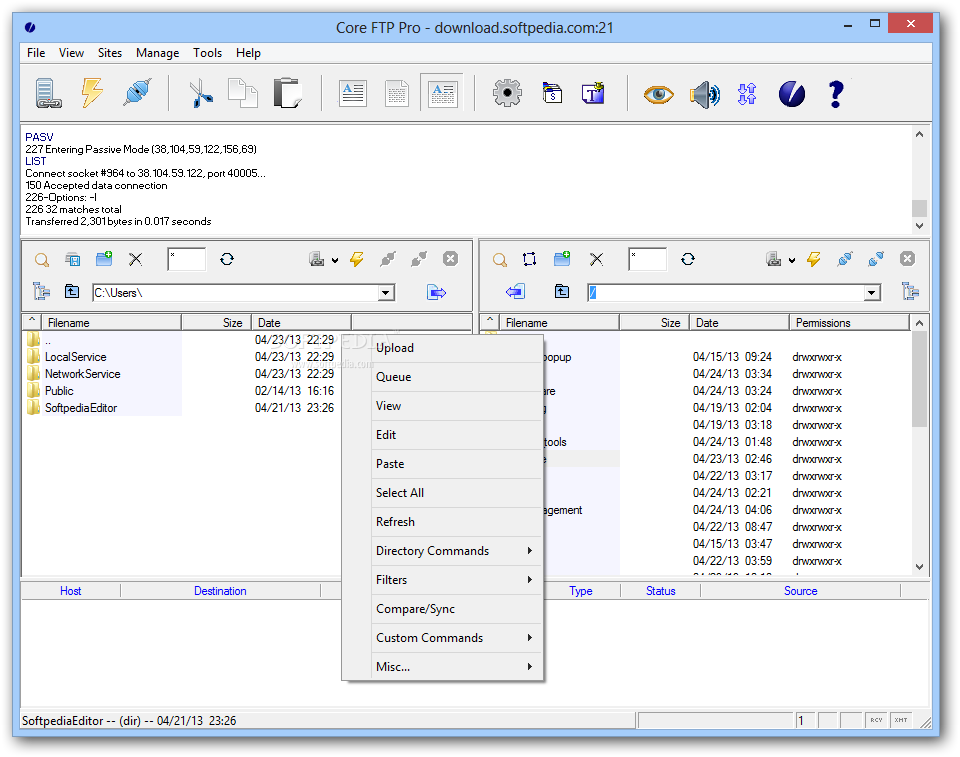This screenshot has height=757, width=960.
Task: Select the LocalService folder
Action: (75, 356)
